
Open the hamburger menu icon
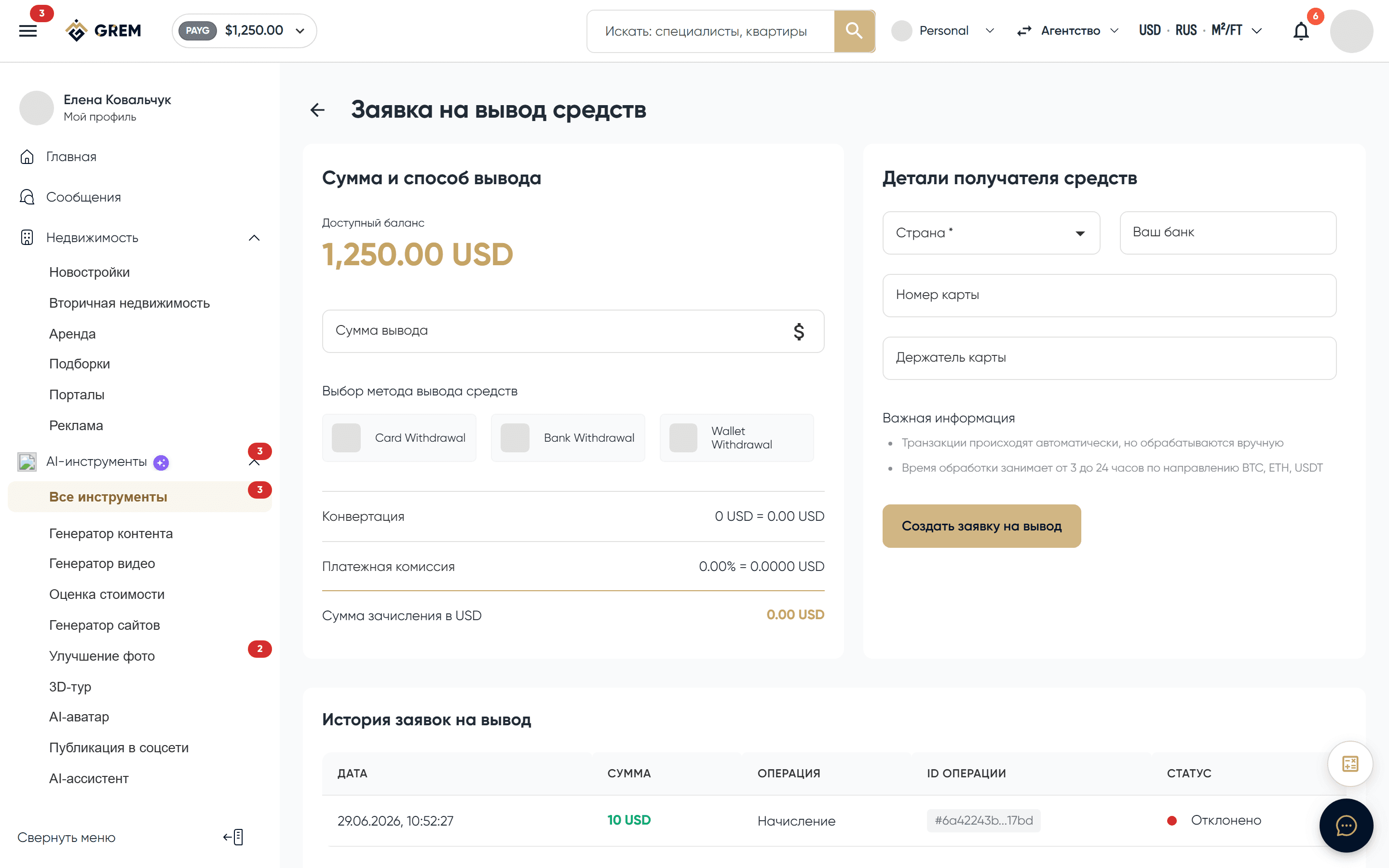(27, 31)
